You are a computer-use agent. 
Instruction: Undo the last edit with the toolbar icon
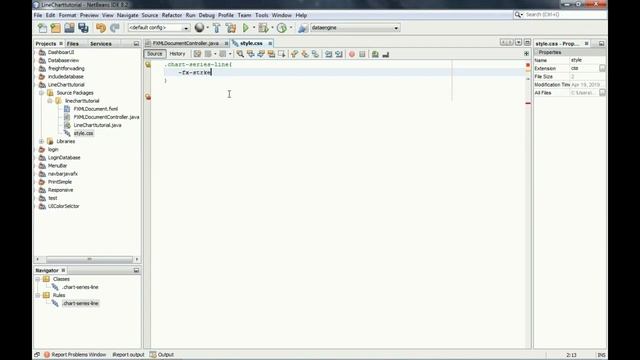tap(101, 28)
